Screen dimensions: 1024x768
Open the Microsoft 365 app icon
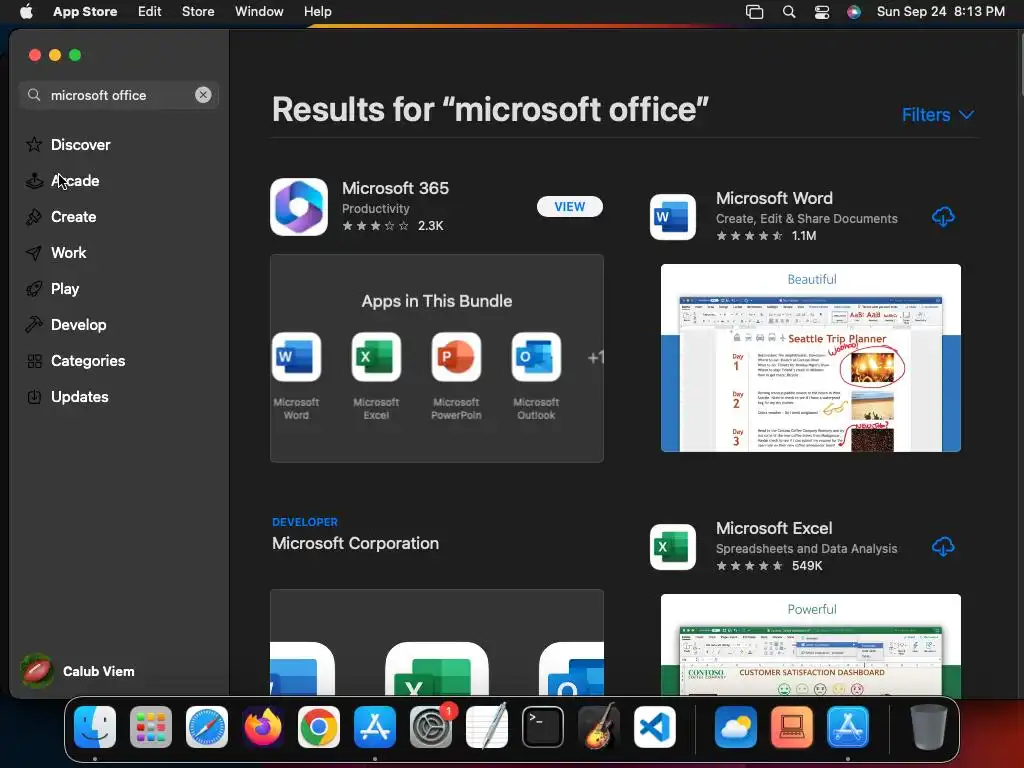pos(299,207)
